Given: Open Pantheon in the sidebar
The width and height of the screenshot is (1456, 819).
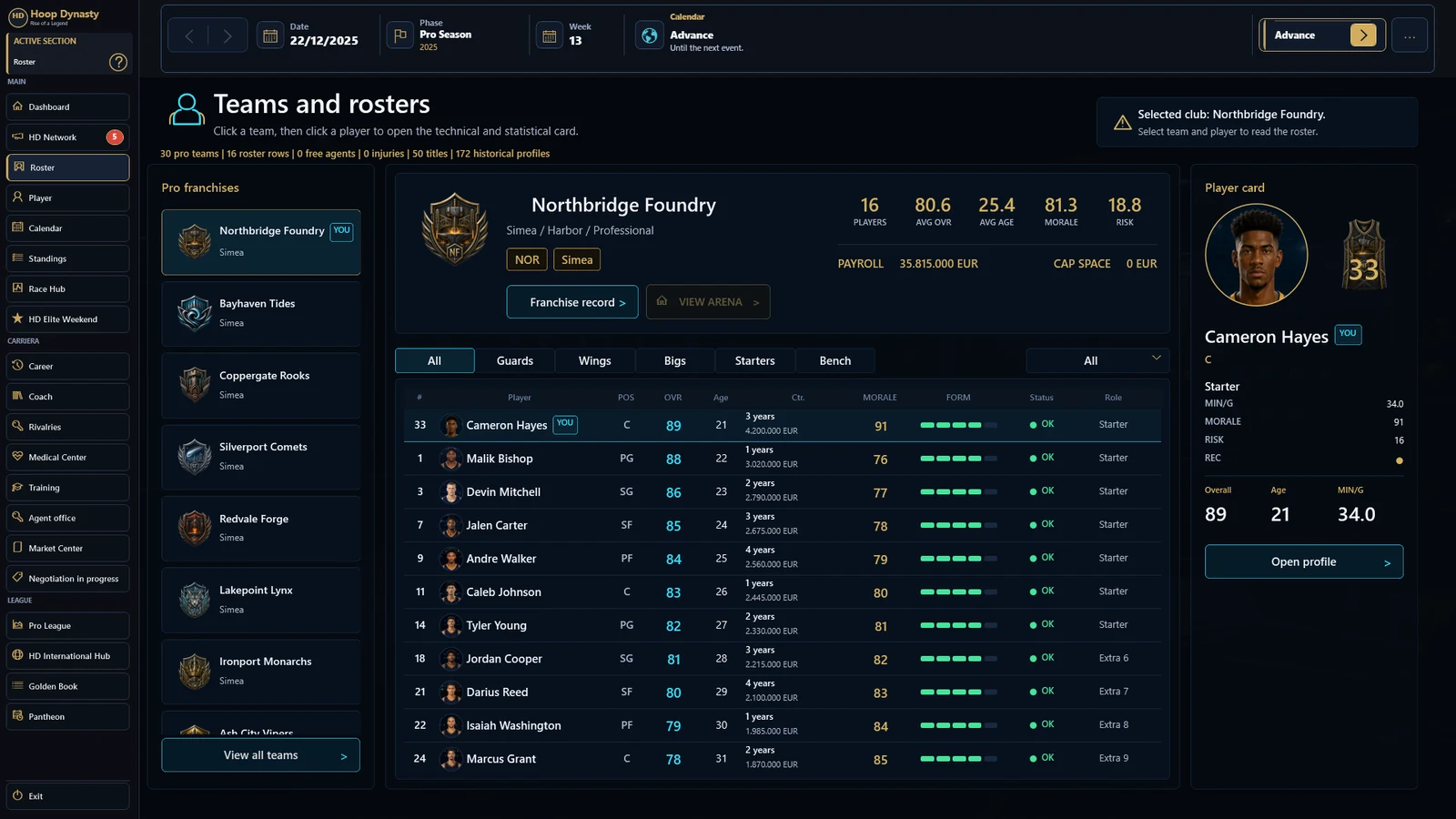Looking at the screenshot, I should tap(68, 716).
